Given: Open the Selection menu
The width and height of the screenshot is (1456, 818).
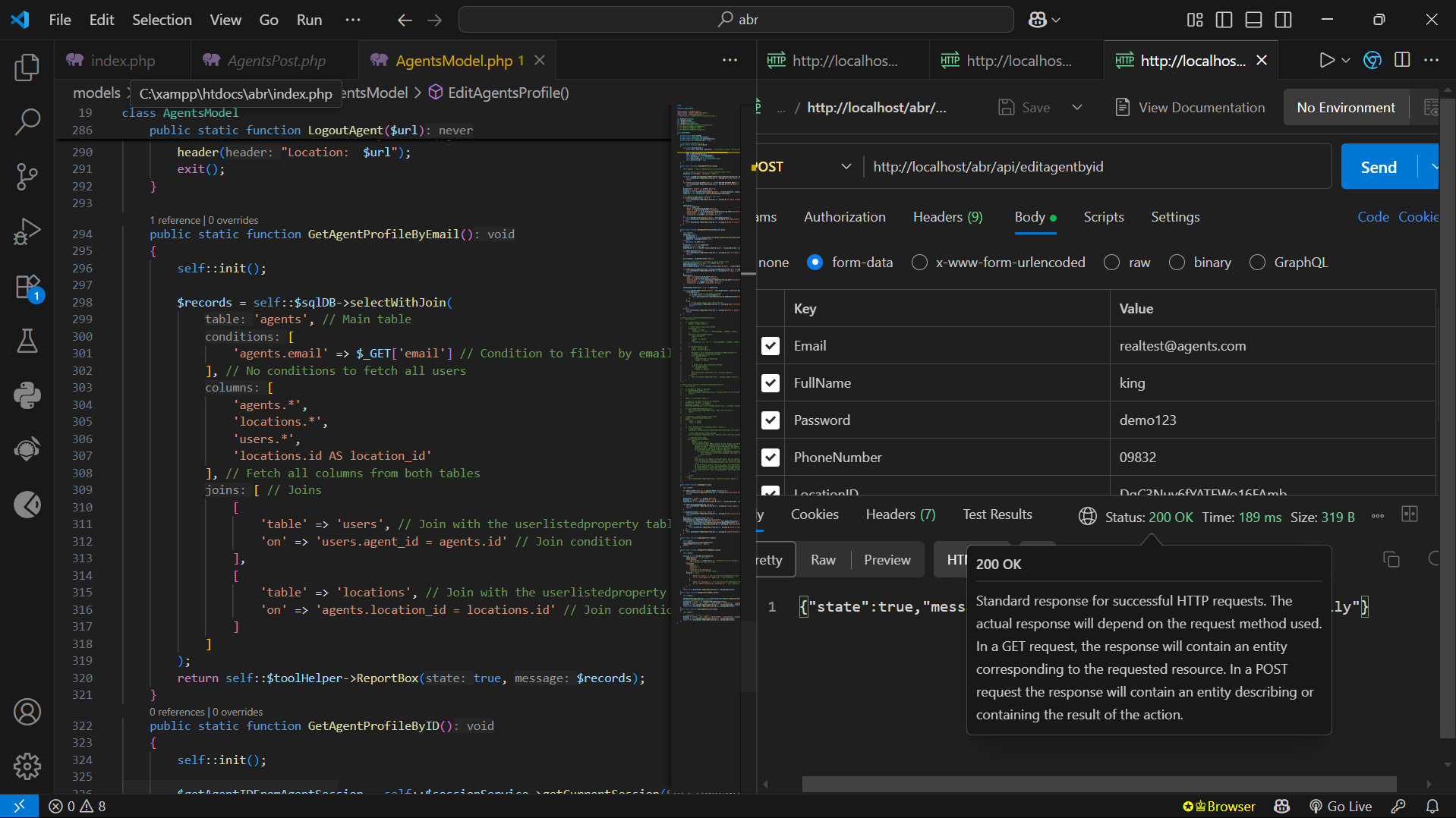Looking at the screenshot, I should tap(162, 20).
